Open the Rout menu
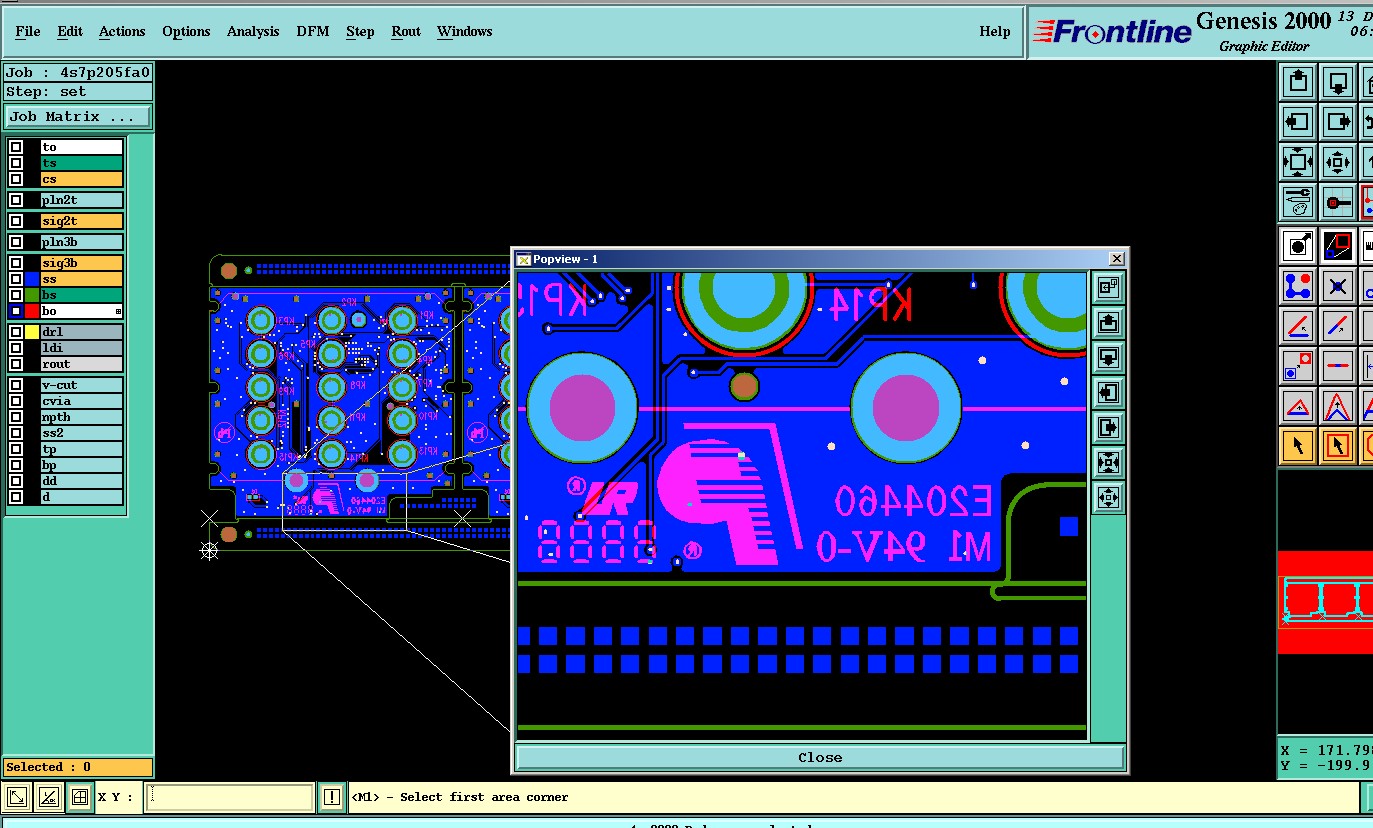The height and width of the screenshot is (828, 1373). pyautogui.click(x=406, y=31)
